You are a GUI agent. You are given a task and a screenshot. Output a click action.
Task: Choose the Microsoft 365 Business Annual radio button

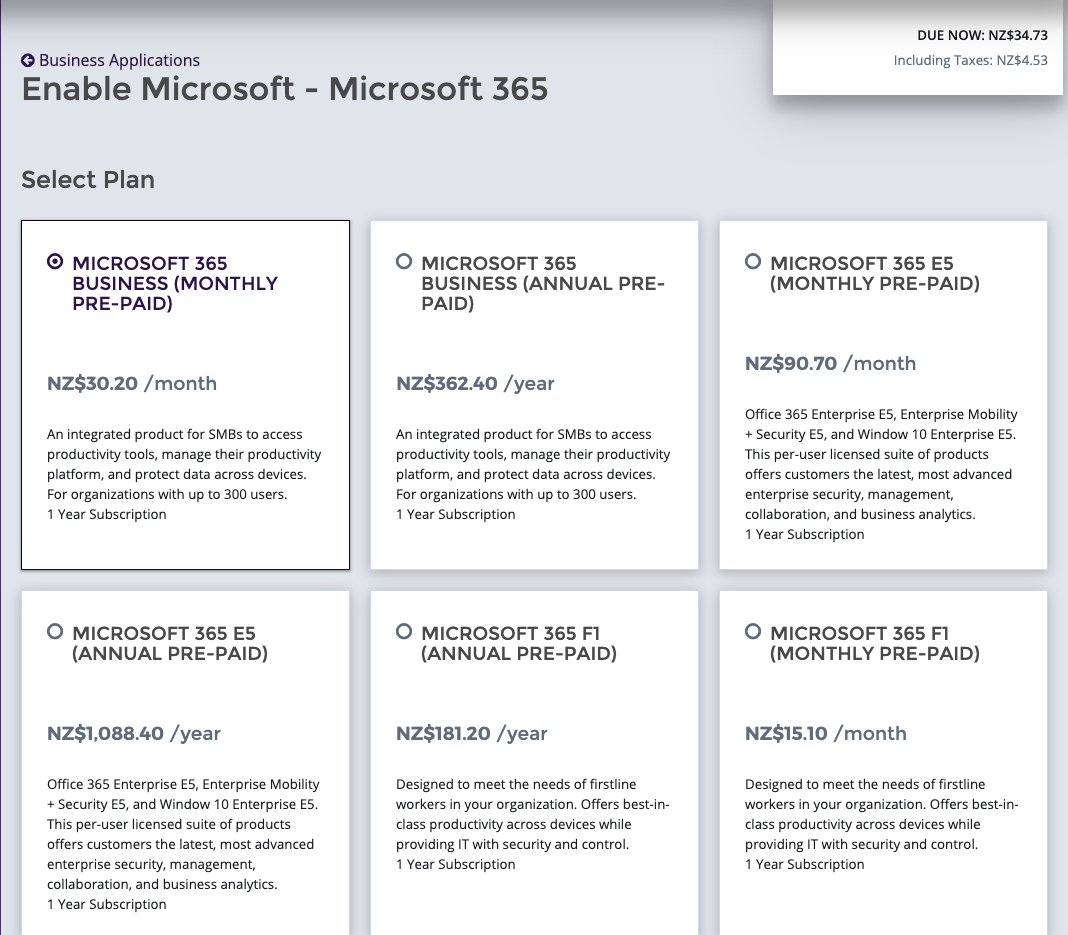(404, 262)
